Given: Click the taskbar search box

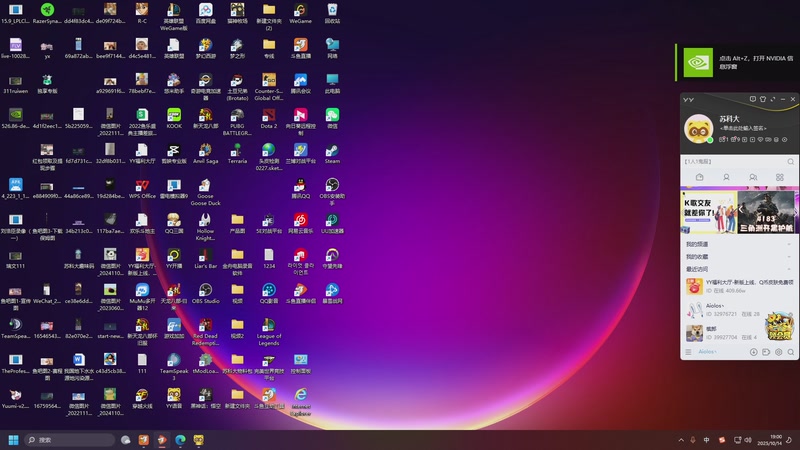Looking at the screenshot, I should coord(70,440).
